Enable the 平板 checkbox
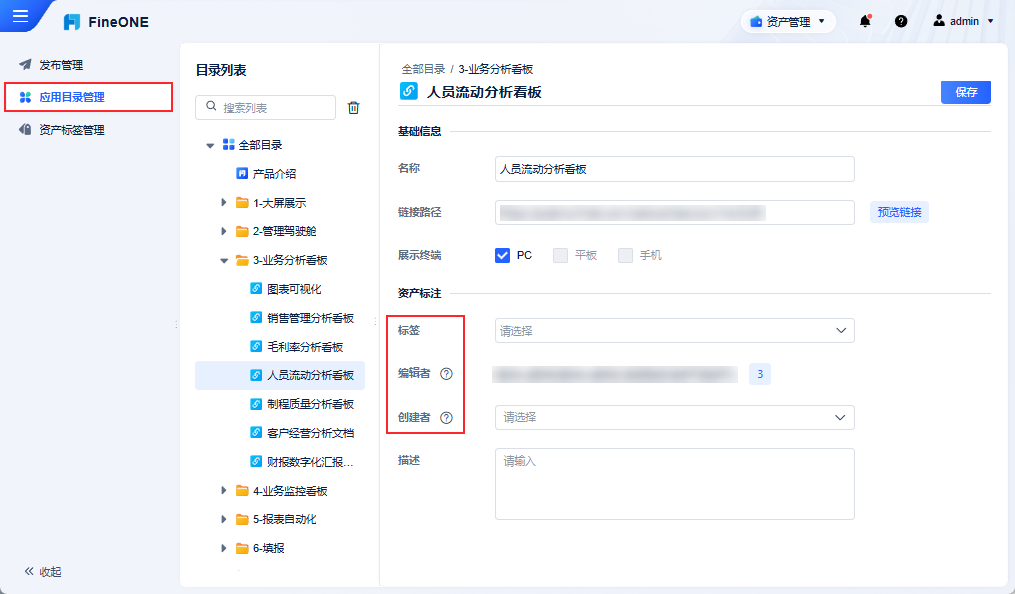Image resolution: width=1015 pixels, height=594 pixels. tap(561, 255)
